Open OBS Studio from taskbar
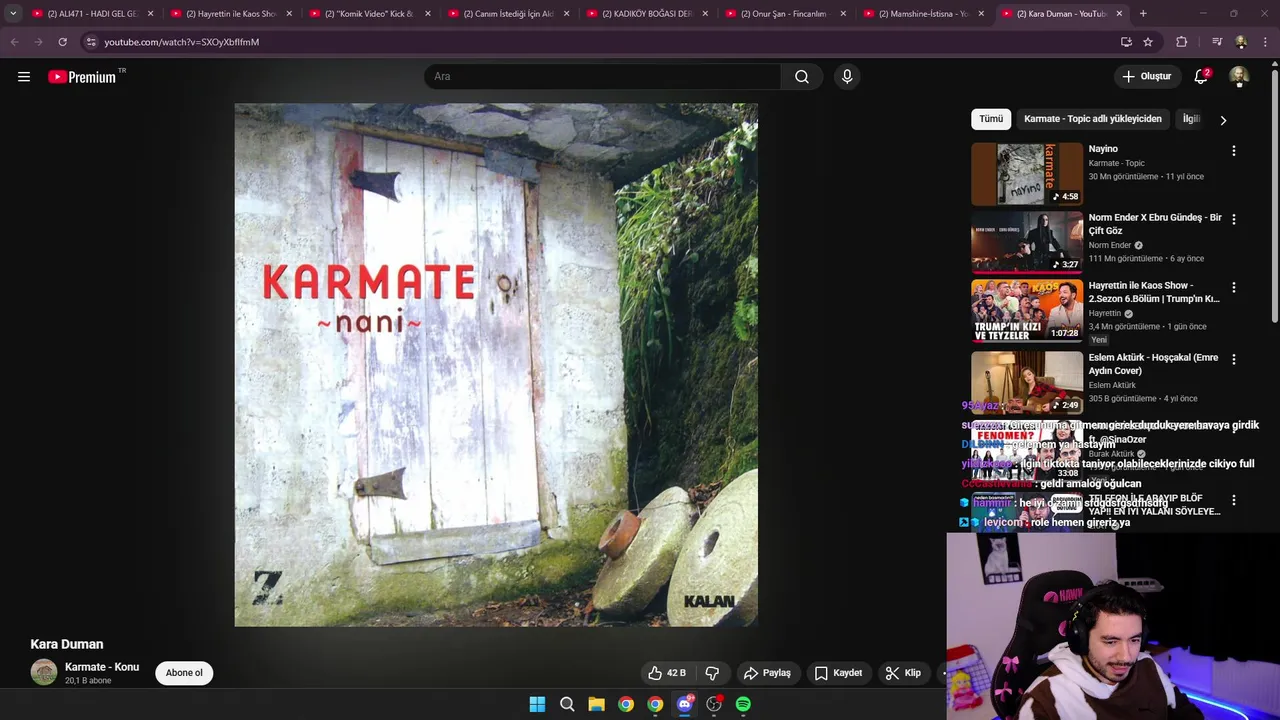The width and height of the screenshot is (1280, 720). coord(714,704)
